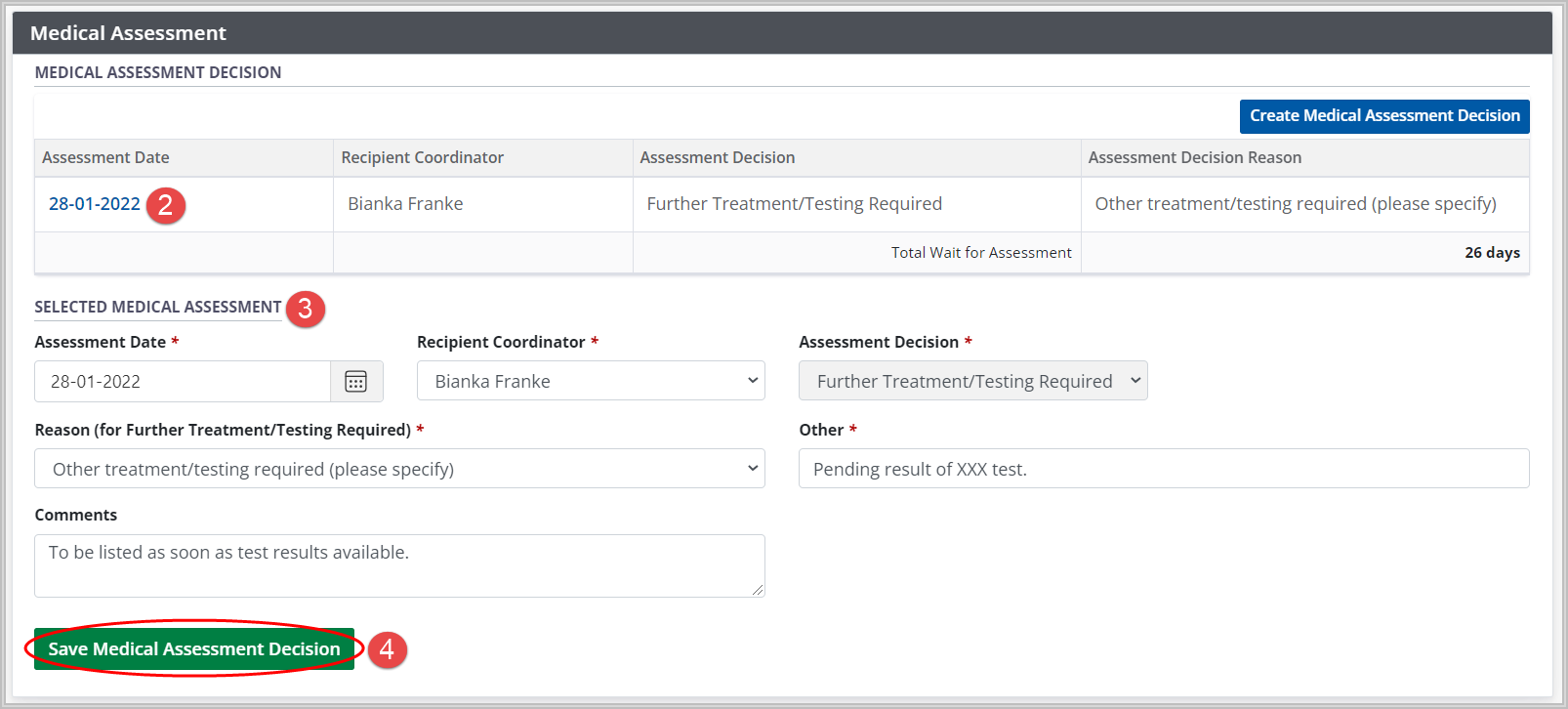Click the Recipient Coordinator column header
1568x709 pixels.
click(483, 158)
